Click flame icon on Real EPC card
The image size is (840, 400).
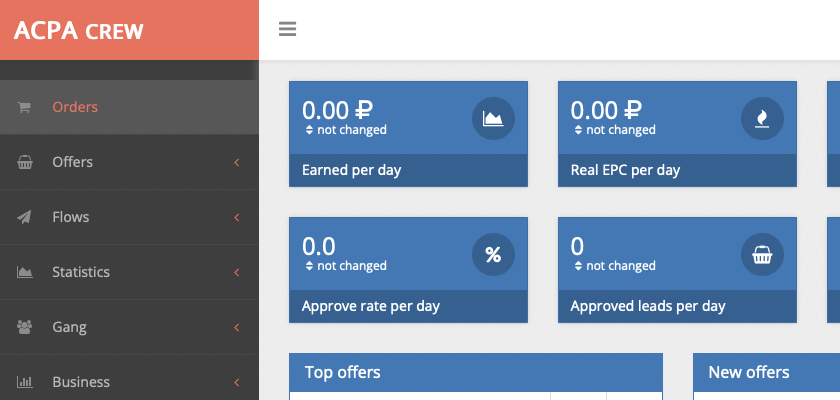(x=762, y=119)
